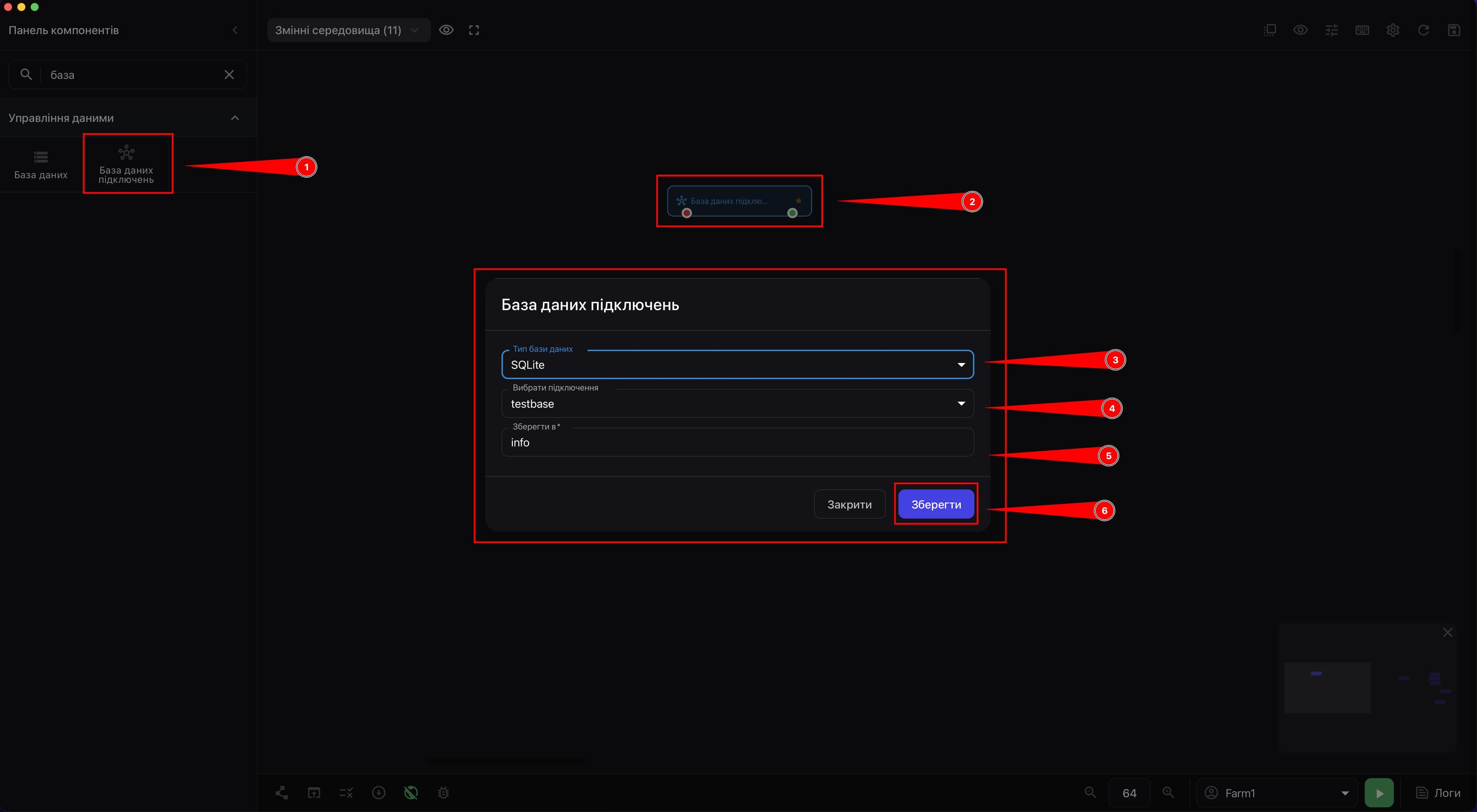Viewport: 1477px width, 812px height.
Task: Toggle the eye icon next to Змінні середовища
Action: (x=446, y=30)
